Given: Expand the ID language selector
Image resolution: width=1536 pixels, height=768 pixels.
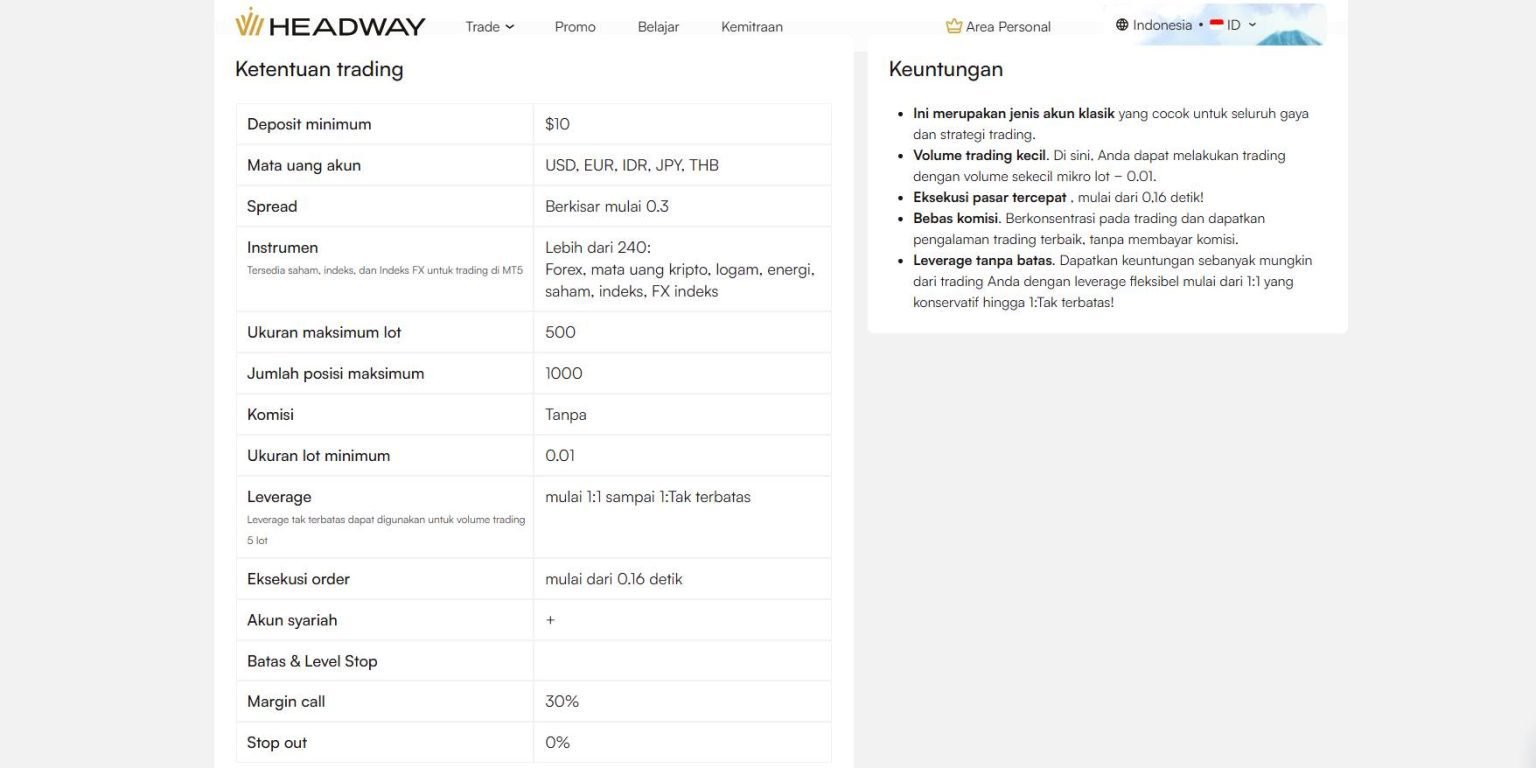Looking at the screenshot, I should tap(1232, 25).
